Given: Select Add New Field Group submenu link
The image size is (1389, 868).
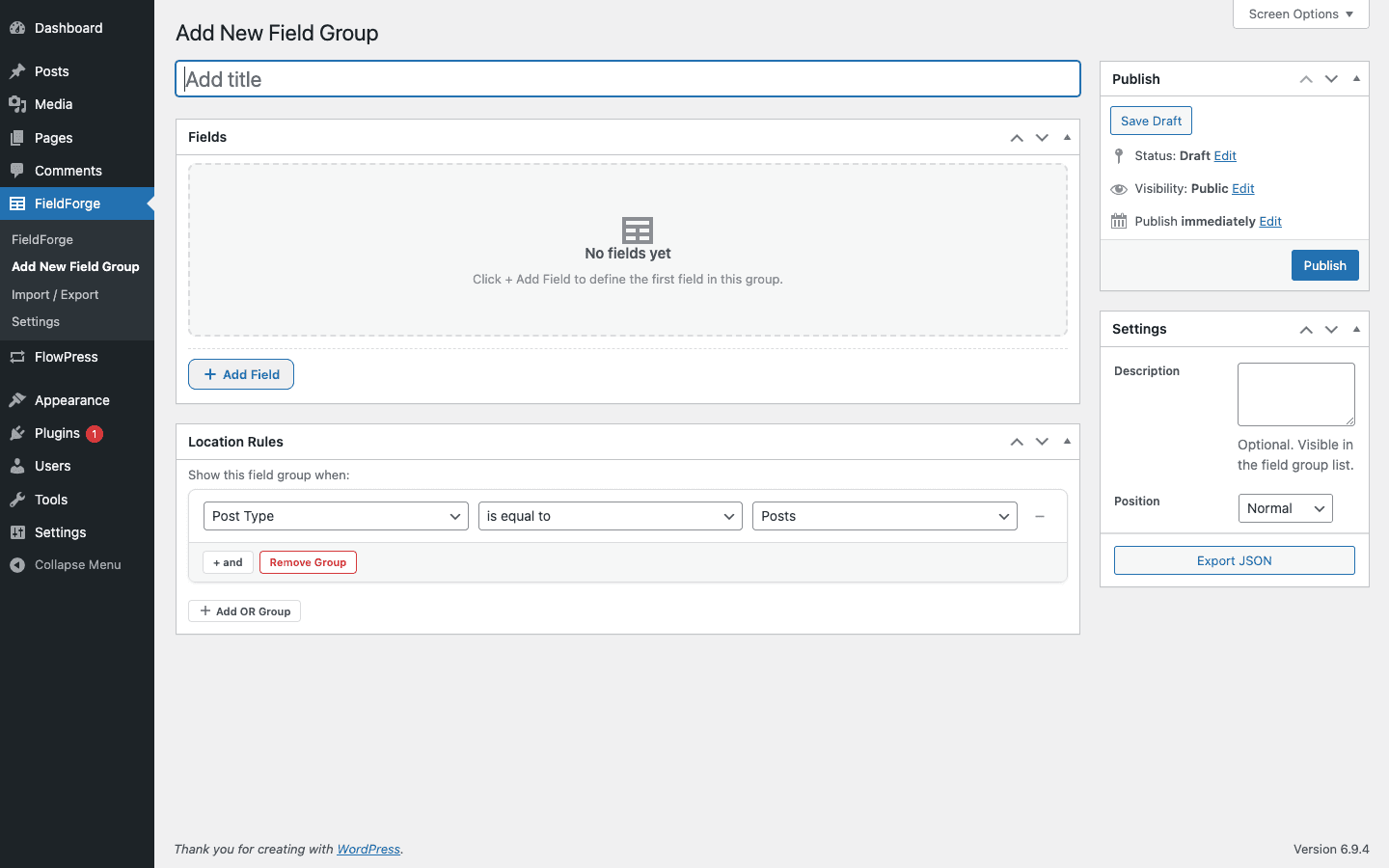Looking at the screenshot, I should 75,266.
